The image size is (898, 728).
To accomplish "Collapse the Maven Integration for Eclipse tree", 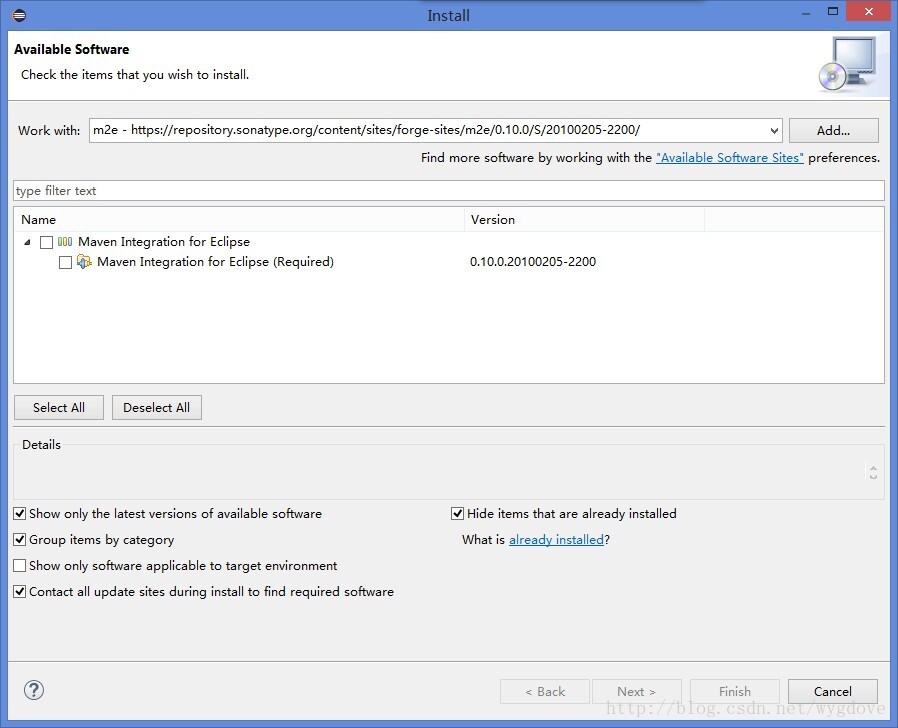I will 27,242.
